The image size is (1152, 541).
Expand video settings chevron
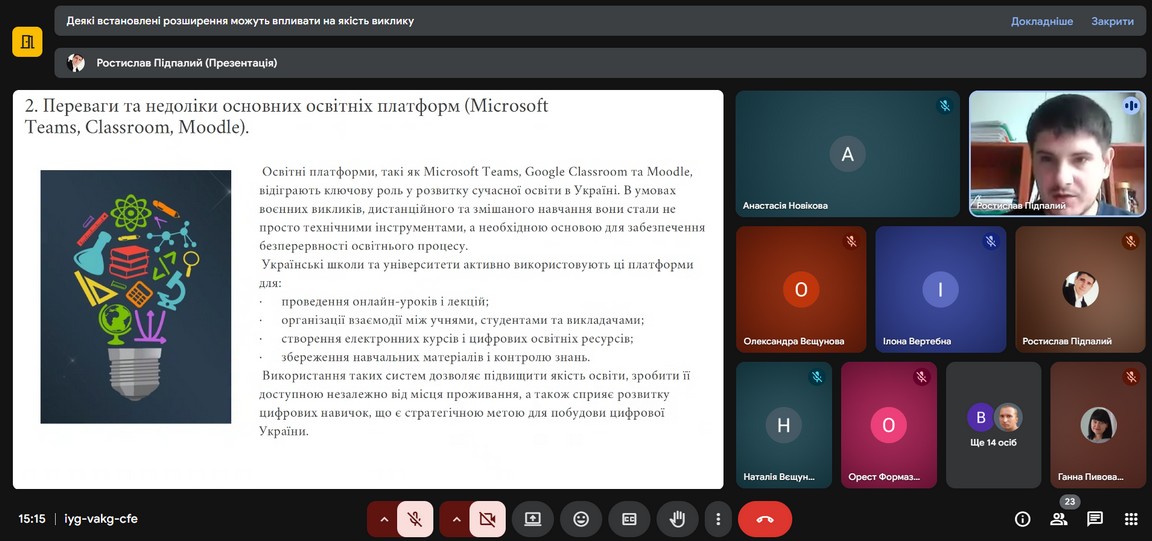tap(455, 519)
